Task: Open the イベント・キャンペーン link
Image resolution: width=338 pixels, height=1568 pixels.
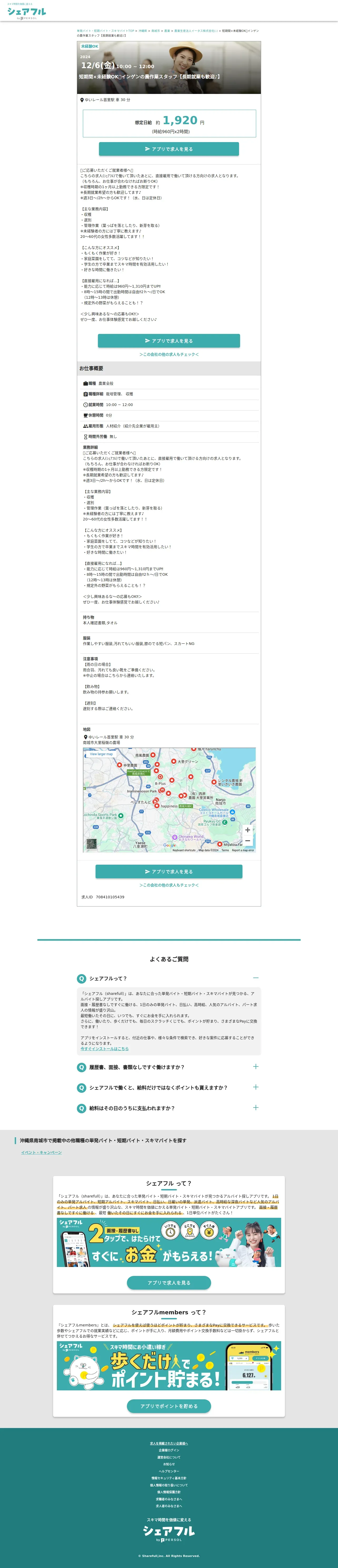Action: pyautogui.click(x=41, y=1152)
